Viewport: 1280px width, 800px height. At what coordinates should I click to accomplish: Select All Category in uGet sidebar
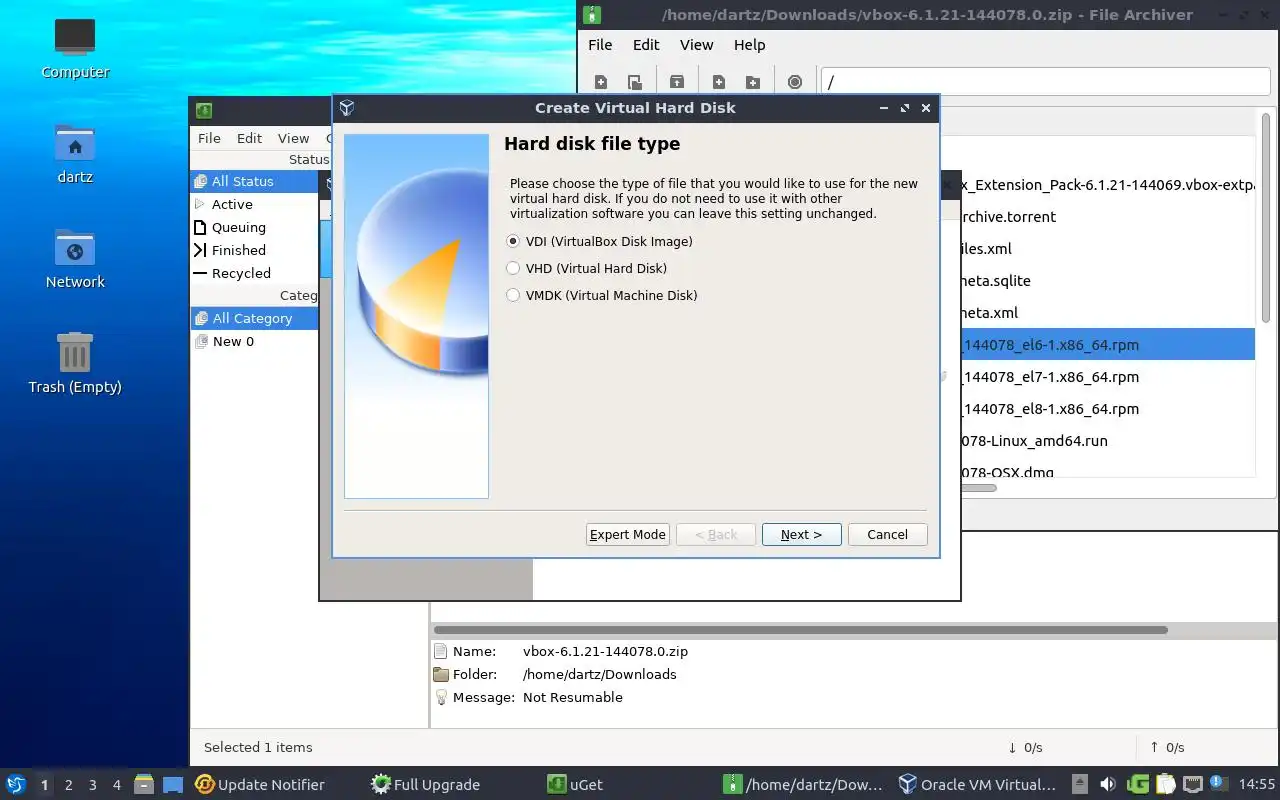pyautogui.click(x=254, y=318)
